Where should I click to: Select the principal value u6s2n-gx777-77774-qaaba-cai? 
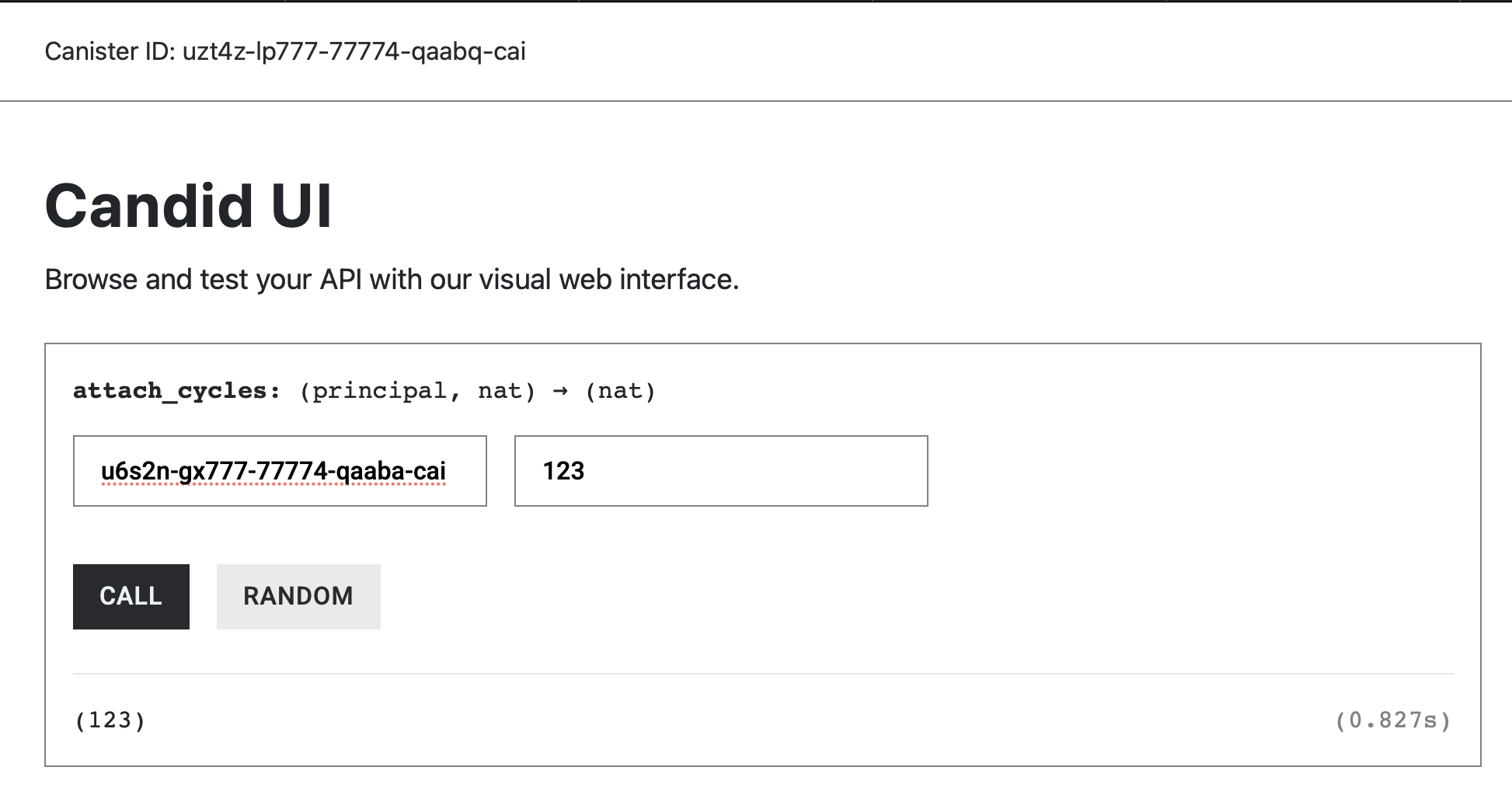tap(273, 471)
